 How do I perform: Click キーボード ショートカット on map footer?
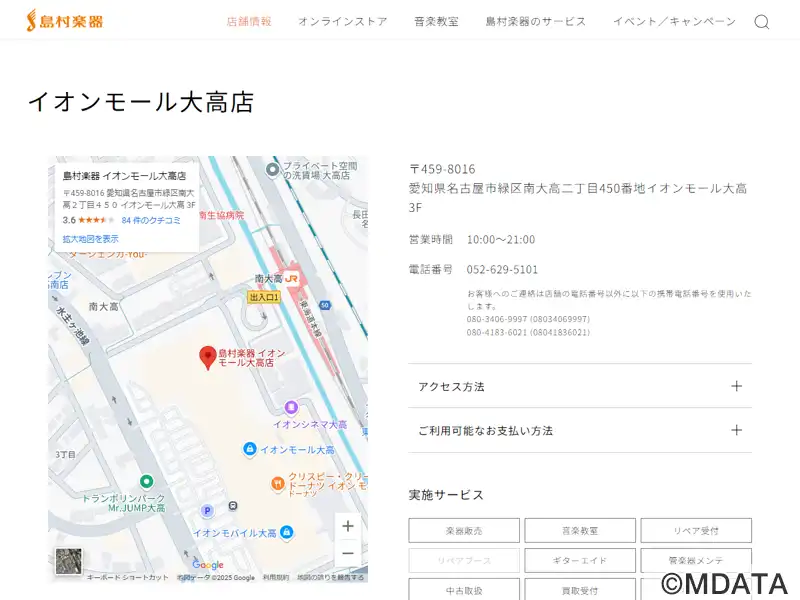(128, 578)
